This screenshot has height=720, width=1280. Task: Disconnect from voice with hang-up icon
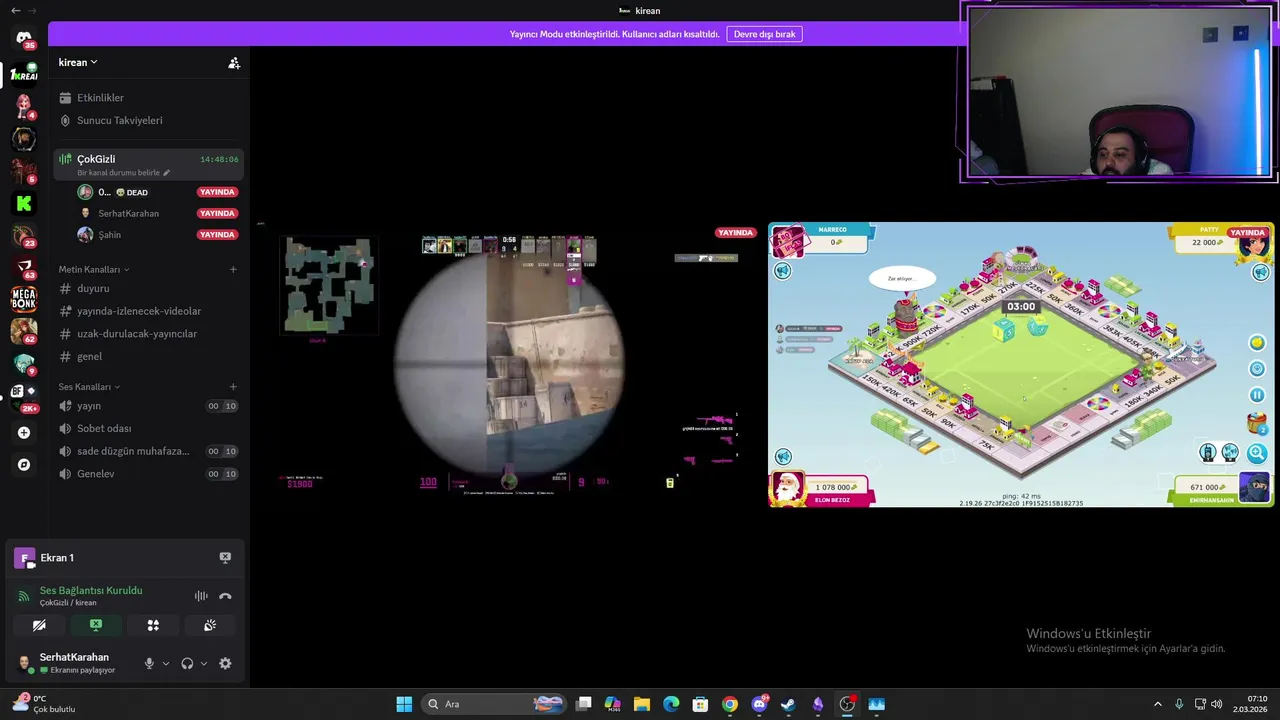point(225,596)
